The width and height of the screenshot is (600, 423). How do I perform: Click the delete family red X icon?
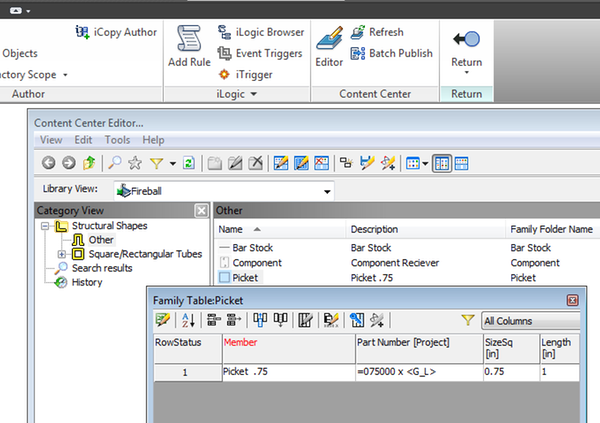pos(321,163)
